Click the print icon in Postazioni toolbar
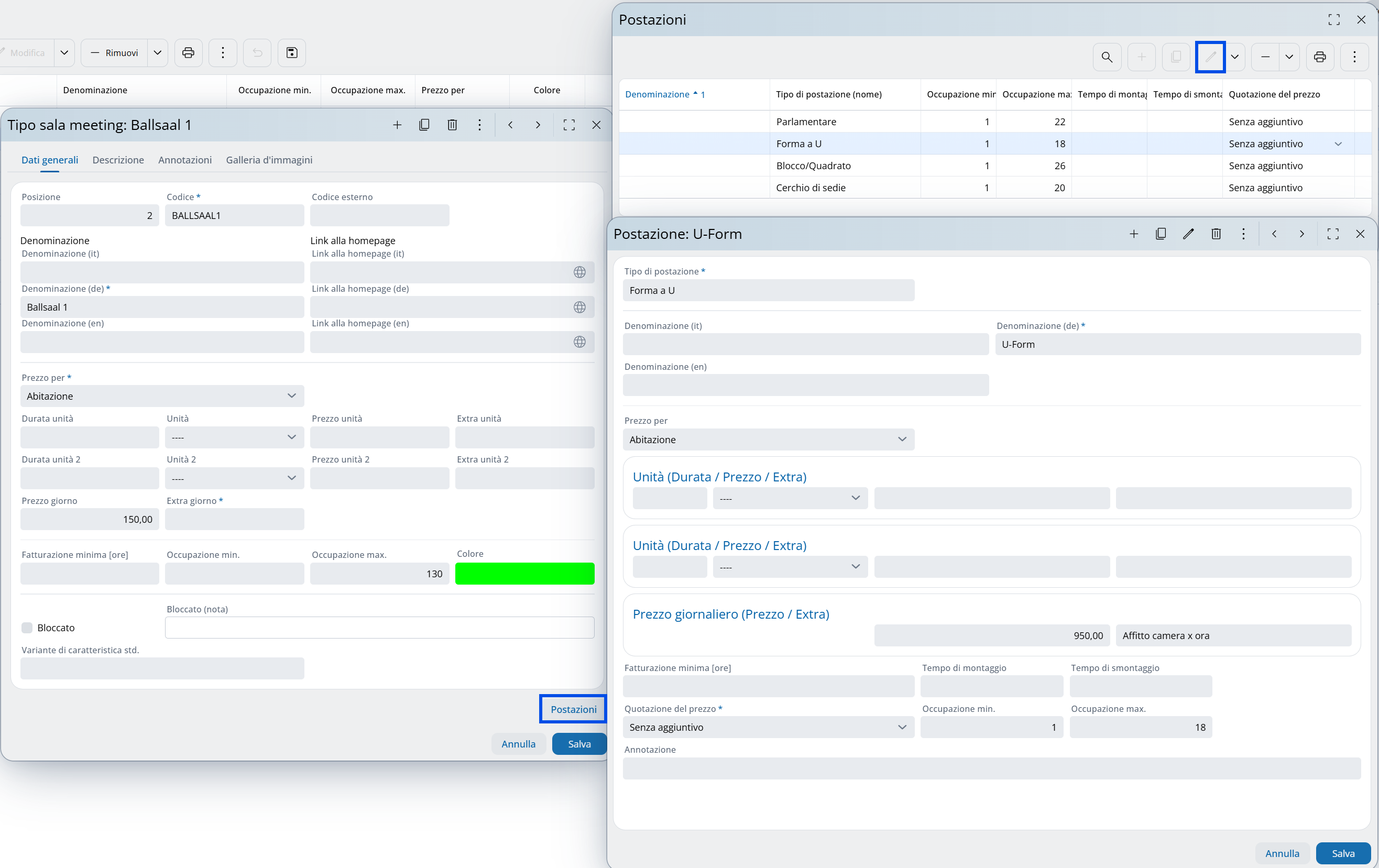1379x868 pixels. point(1319,57)
